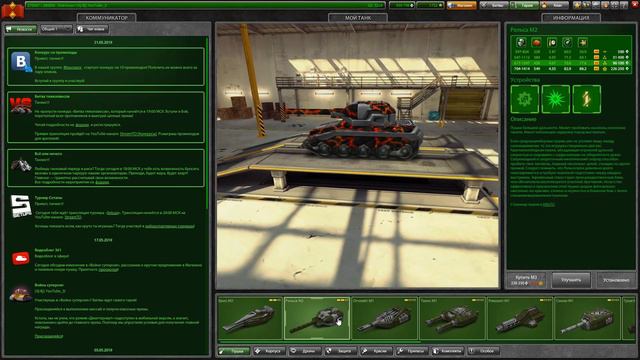Click the penetration stat icon
This screenshot has width=640, height=360.
click(583, 42)
